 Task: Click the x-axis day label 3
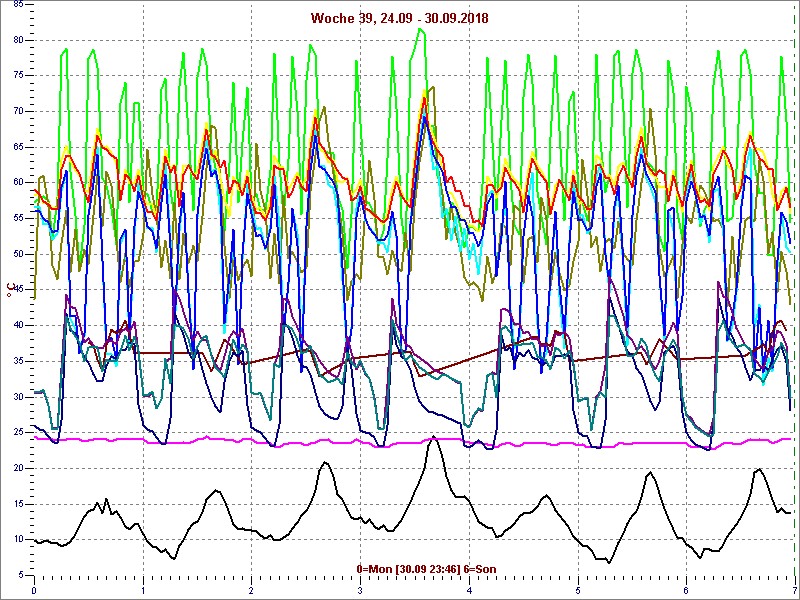point(360,590)
